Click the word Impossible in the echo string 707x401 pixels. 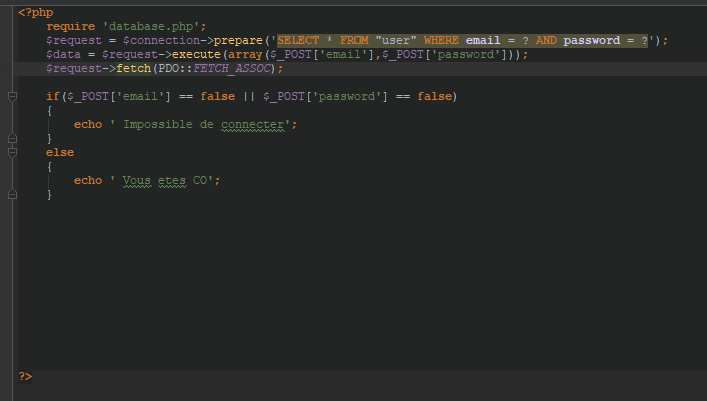[x=158, y=124]
